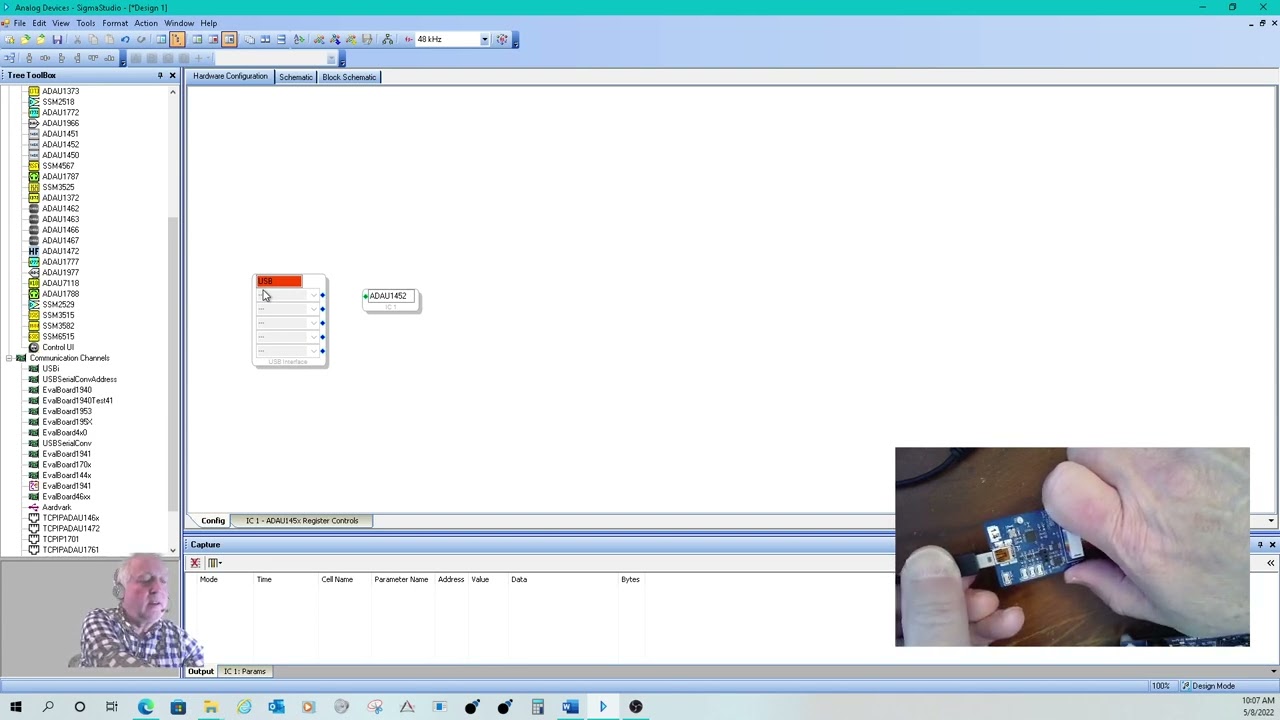Click the Save floppy disk icon
Screen dimensions: 1280x720
point(57,40)
